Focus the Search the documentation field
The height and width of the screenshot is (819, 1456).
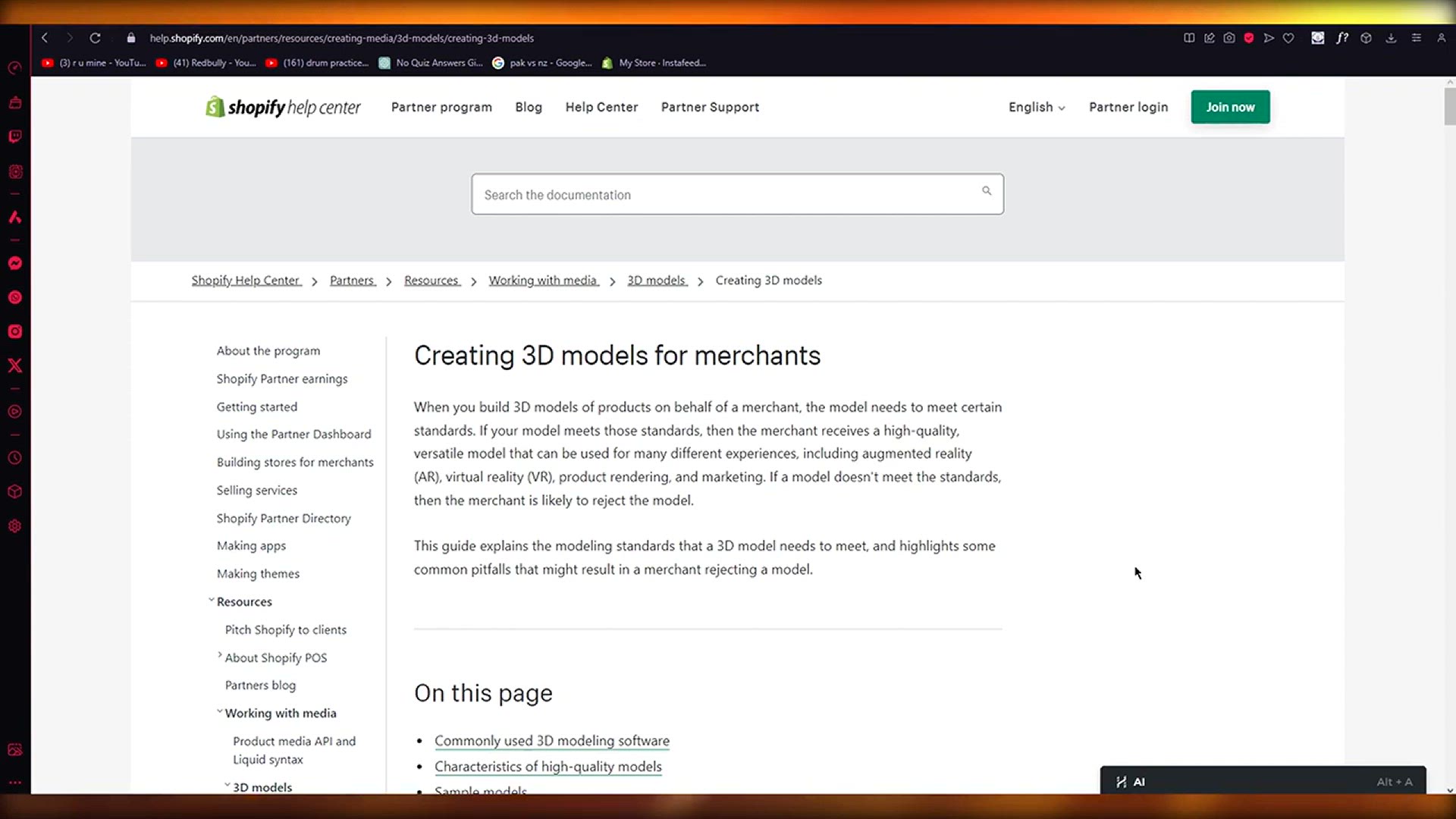pos(737,194)
